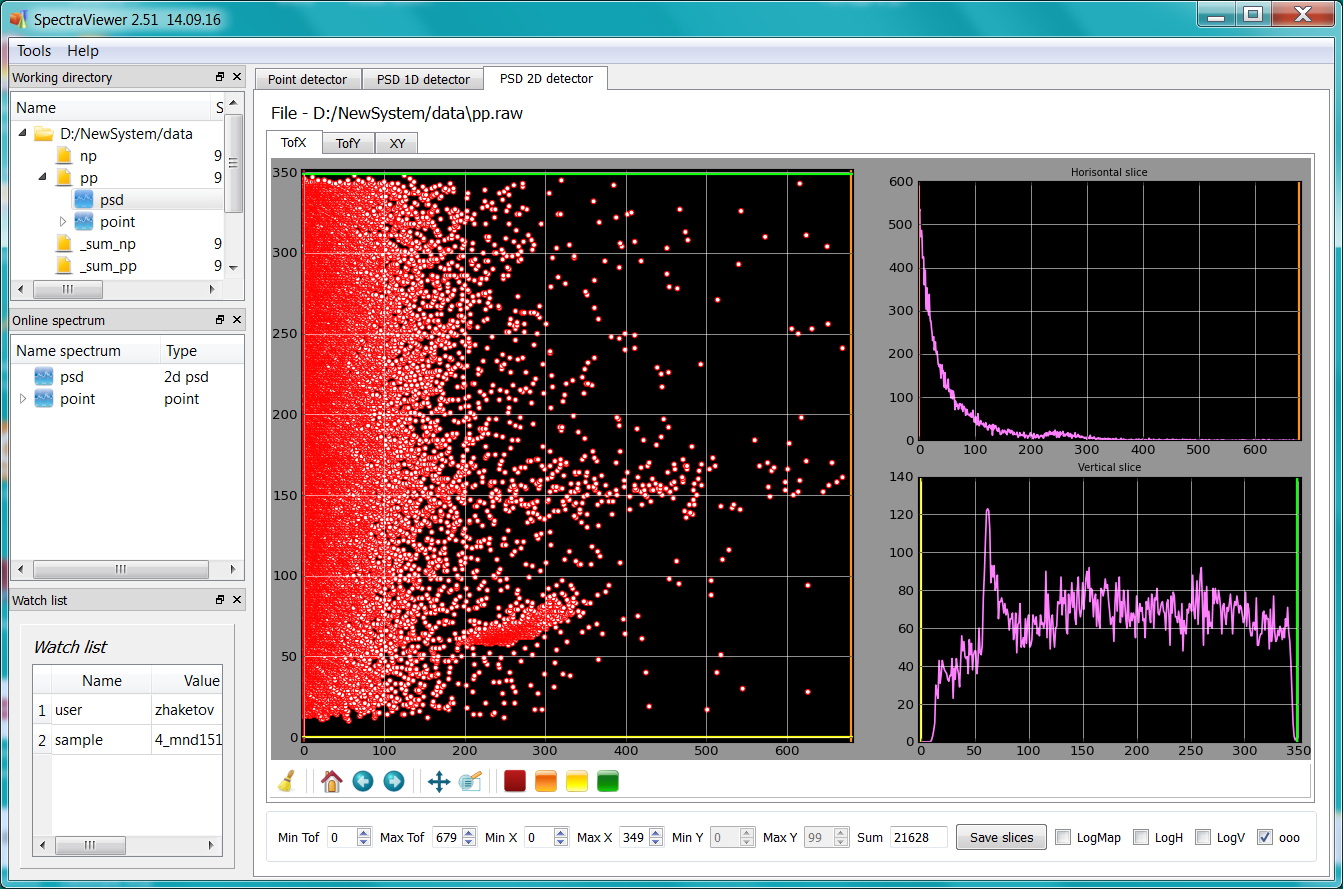This screenshot has height=889, width=1343.
Task: Click the back arrow view icon
Action: click(x=363, y=781)
